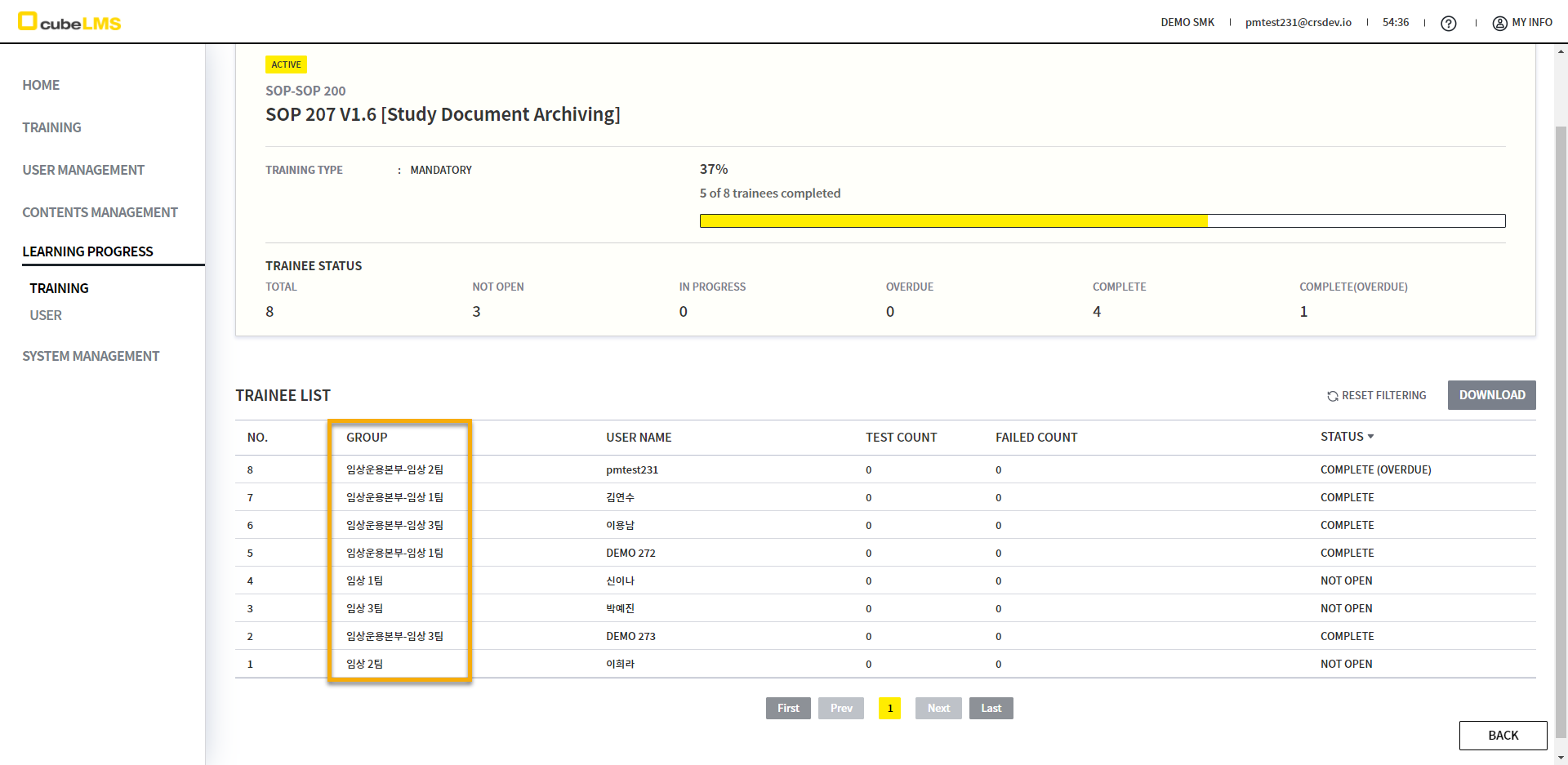Open the TRAINING sidebar menu
Screen dimensions: 1568x765
(51, 127)
